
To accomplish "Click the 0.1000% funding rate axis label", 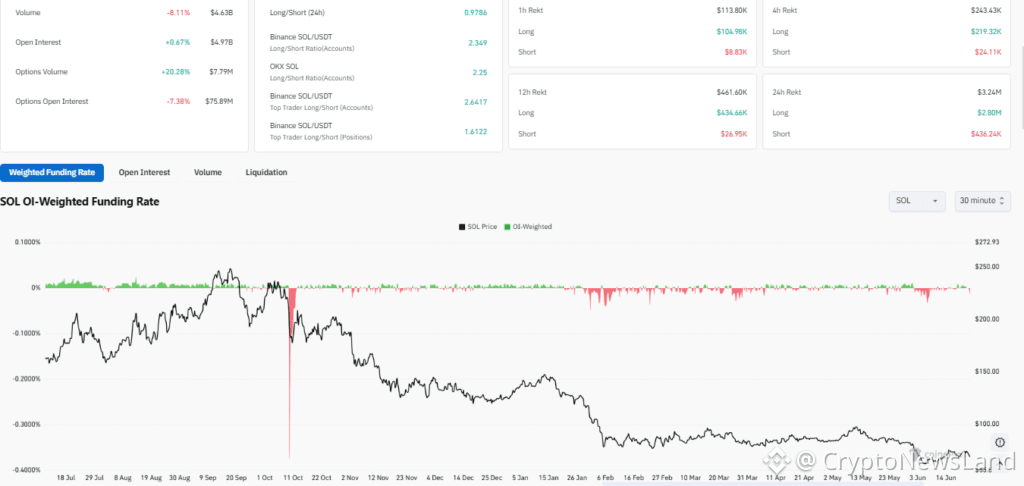I will click(x=28, y=242).
